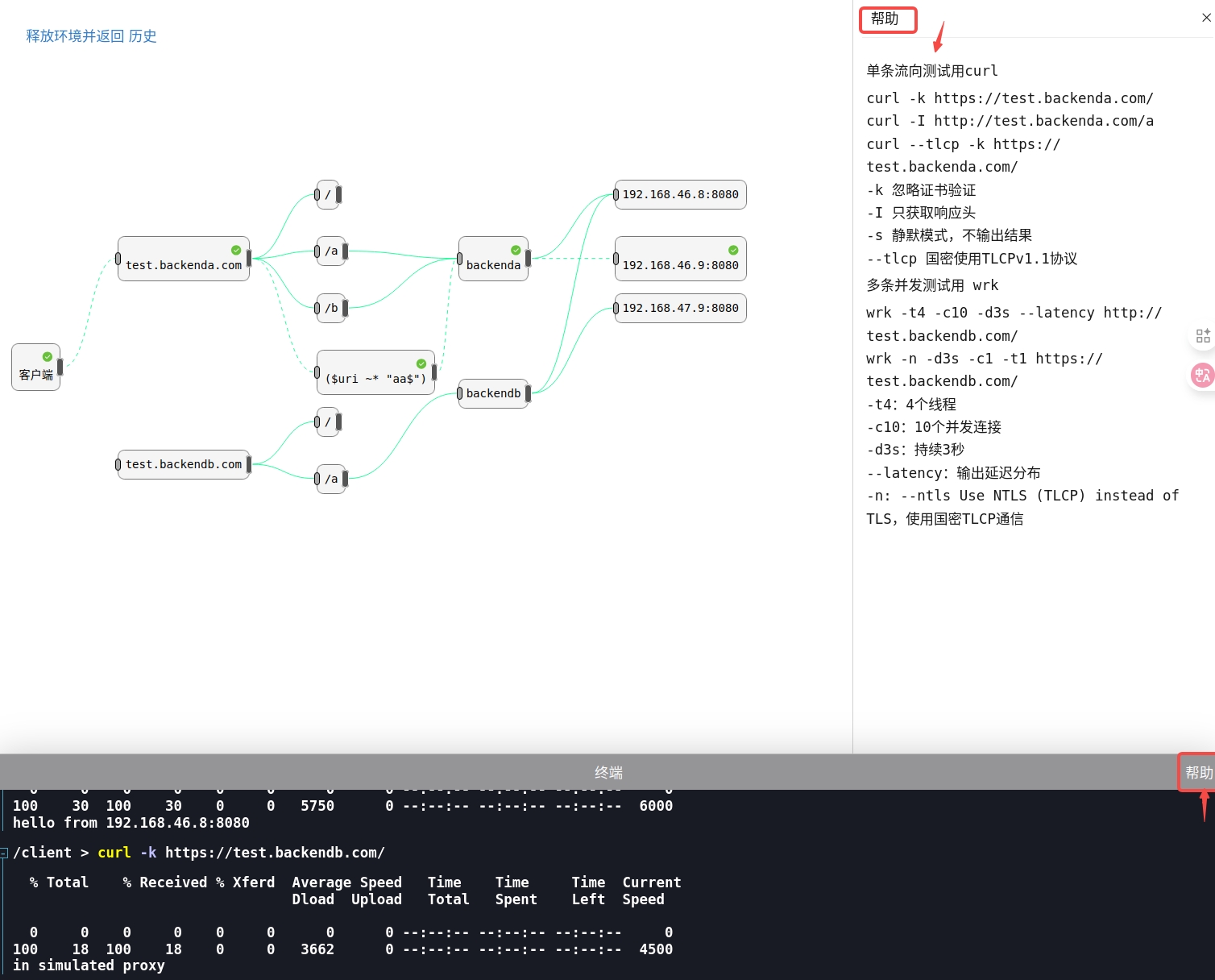Select the /b location node

[x=331, y=308]
